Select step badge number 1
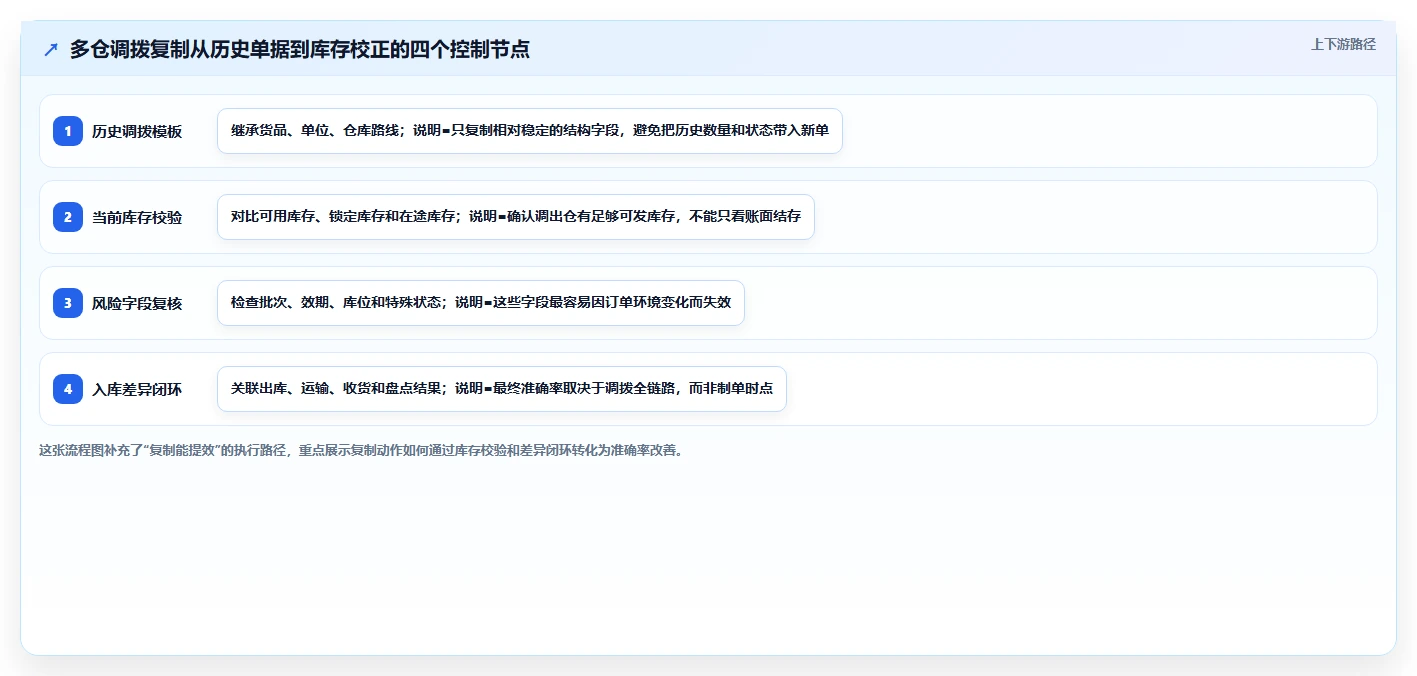The image size is (1417, 676). pyautogui.click(x=68, y=131)
